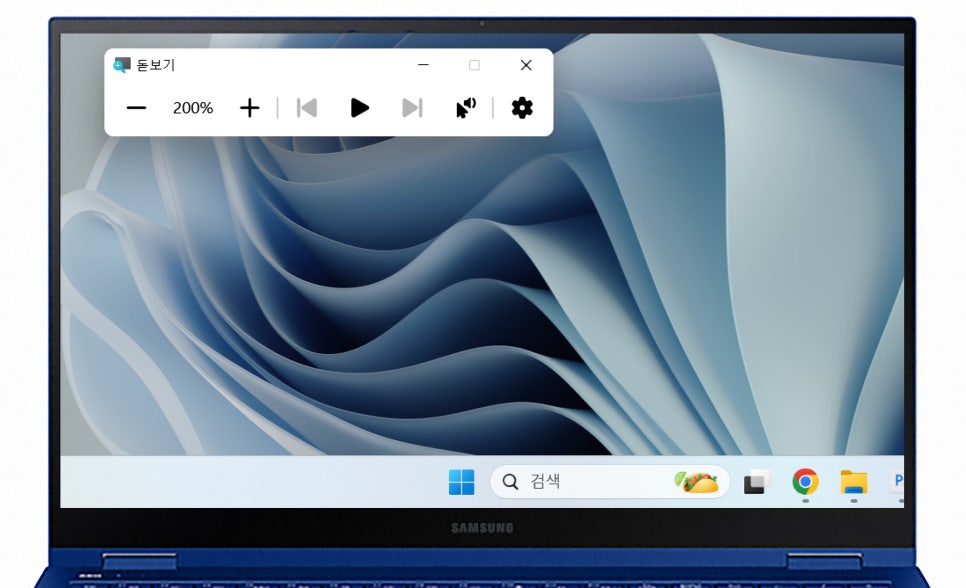Zoom out with the Magnifier minus button
The width and height of the screenshot is (966, 588).
point(136,108)
